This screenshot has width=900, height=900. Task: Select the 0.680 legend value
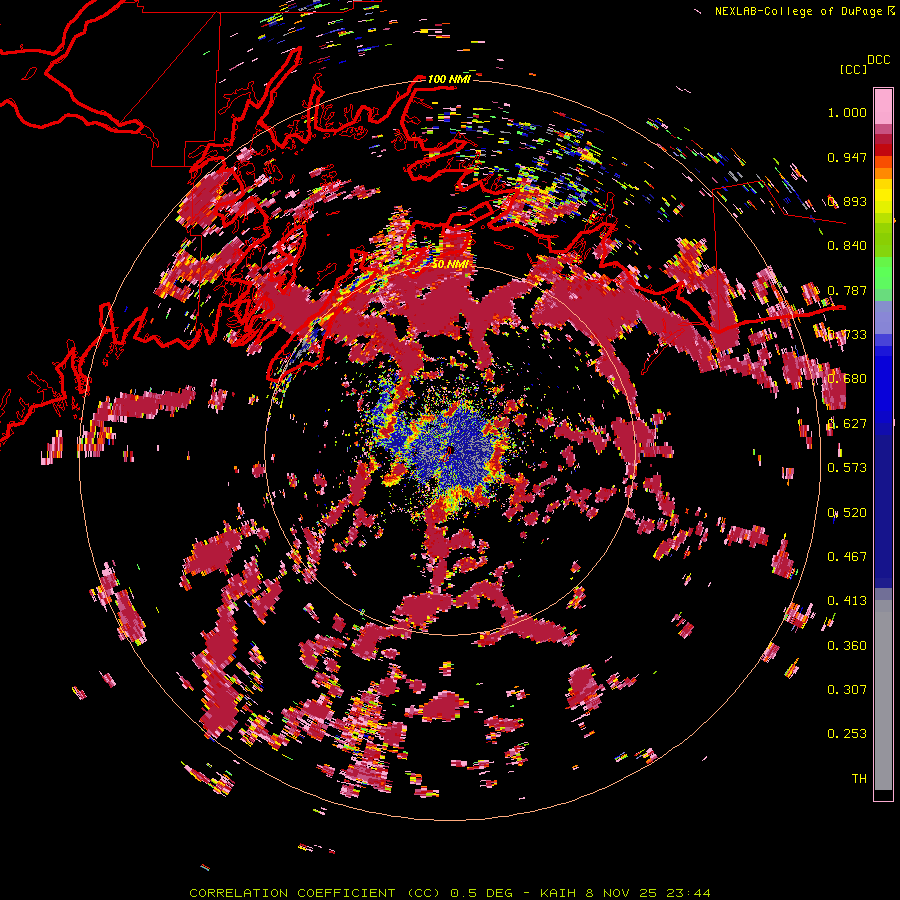(x=847, y=379)
